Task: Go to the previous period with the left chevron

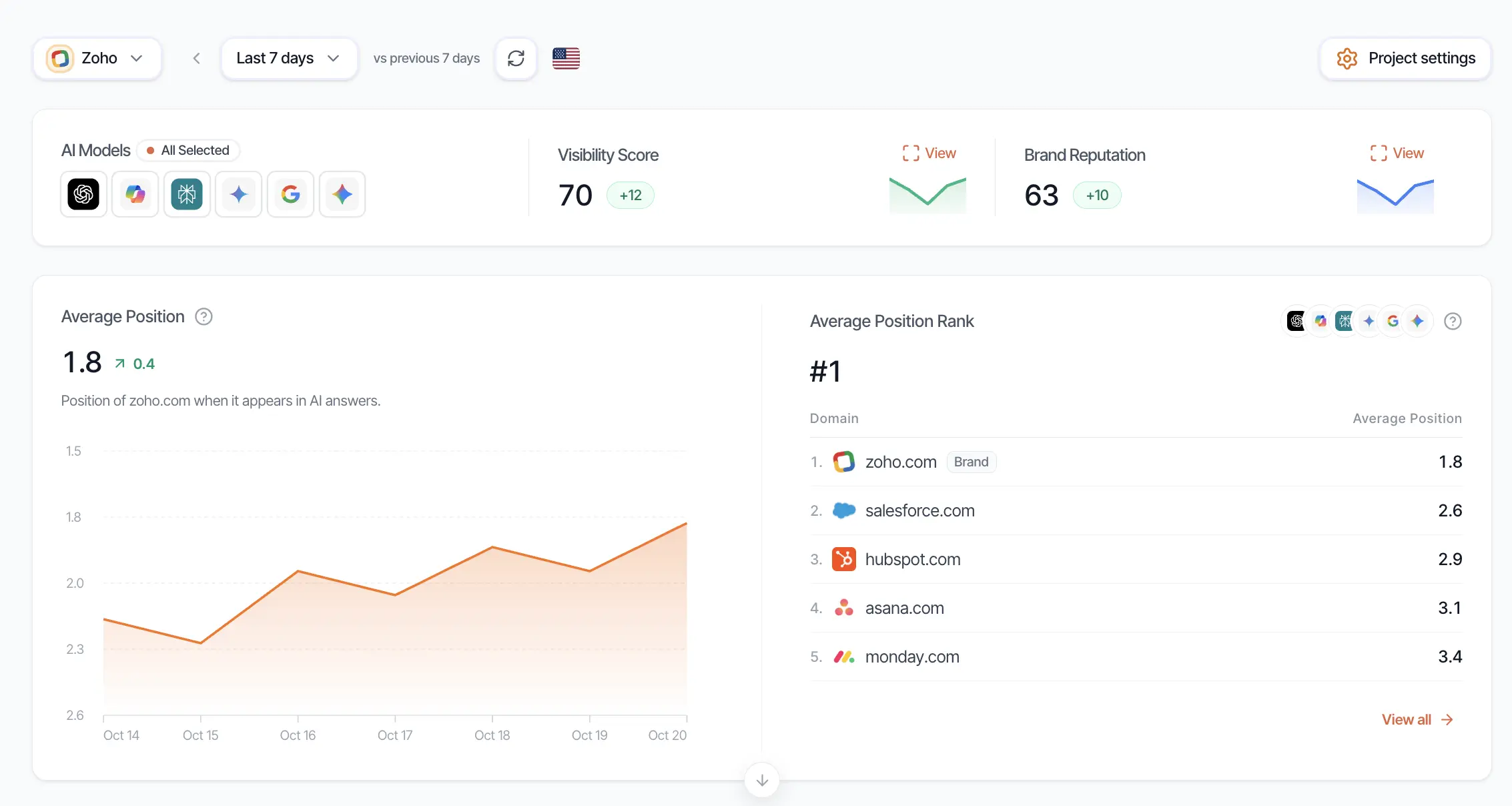Action: pyautogui.click(x=196, y=59)
